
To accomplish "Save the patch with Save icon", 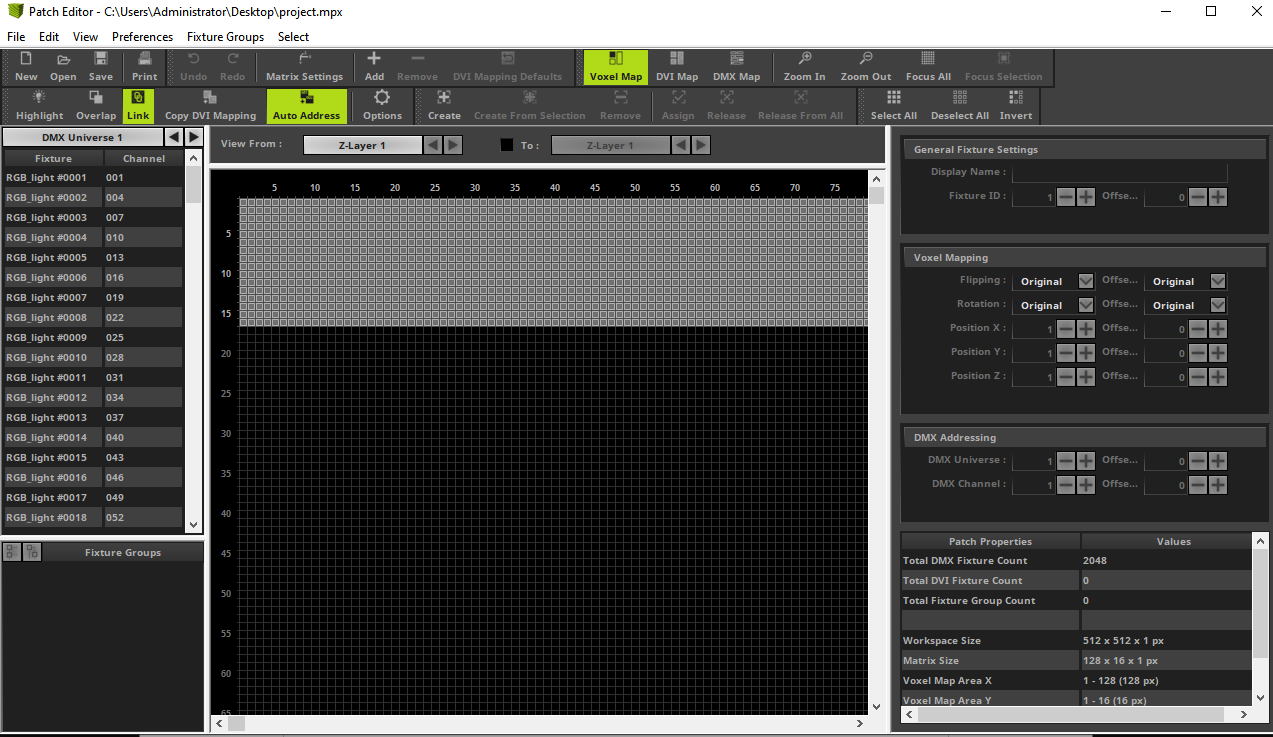I will (101, 67).
